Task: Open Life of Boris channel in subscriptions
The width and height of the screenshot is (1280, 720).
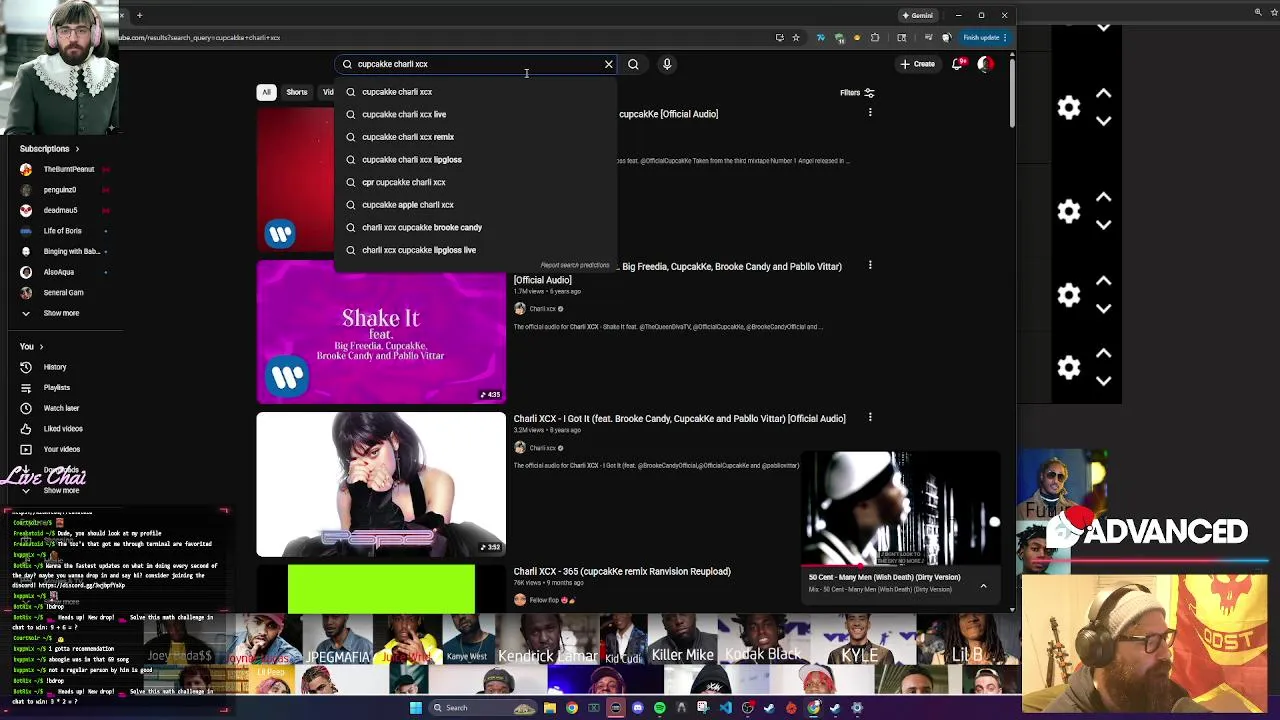Action: [x=65, y=231]
